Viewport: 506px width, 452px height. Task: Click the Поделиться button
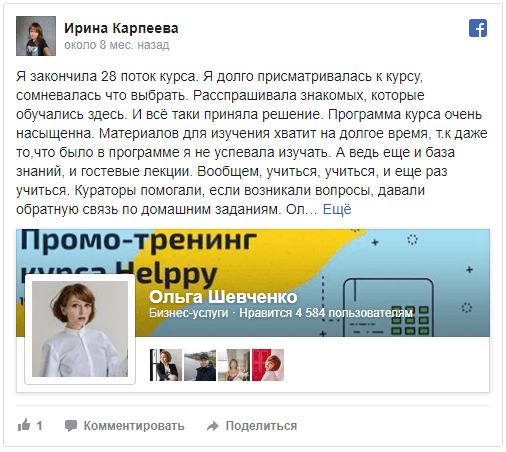click(261, 426)
